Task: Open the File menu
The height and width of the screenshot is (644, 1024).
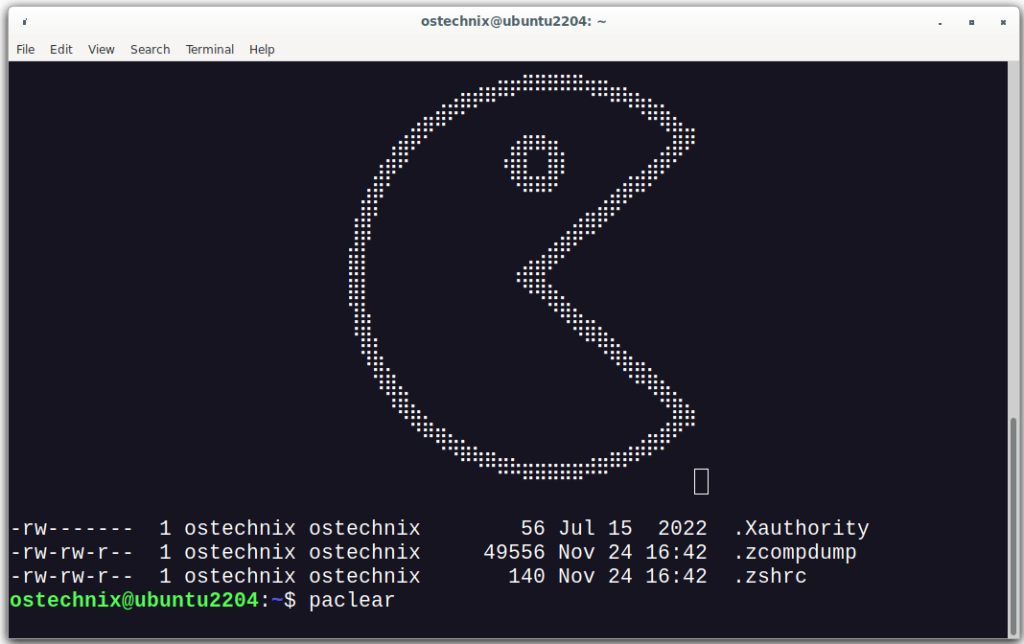Action: pos(25,49)
